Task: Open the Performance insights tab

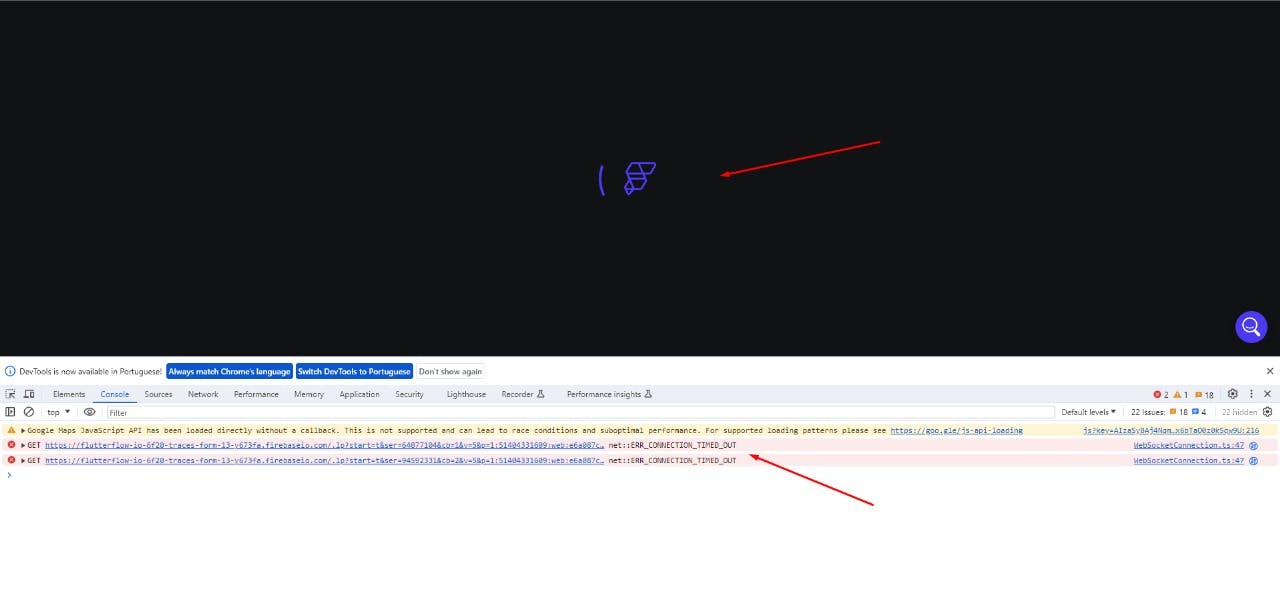Action: pos(609,394)
